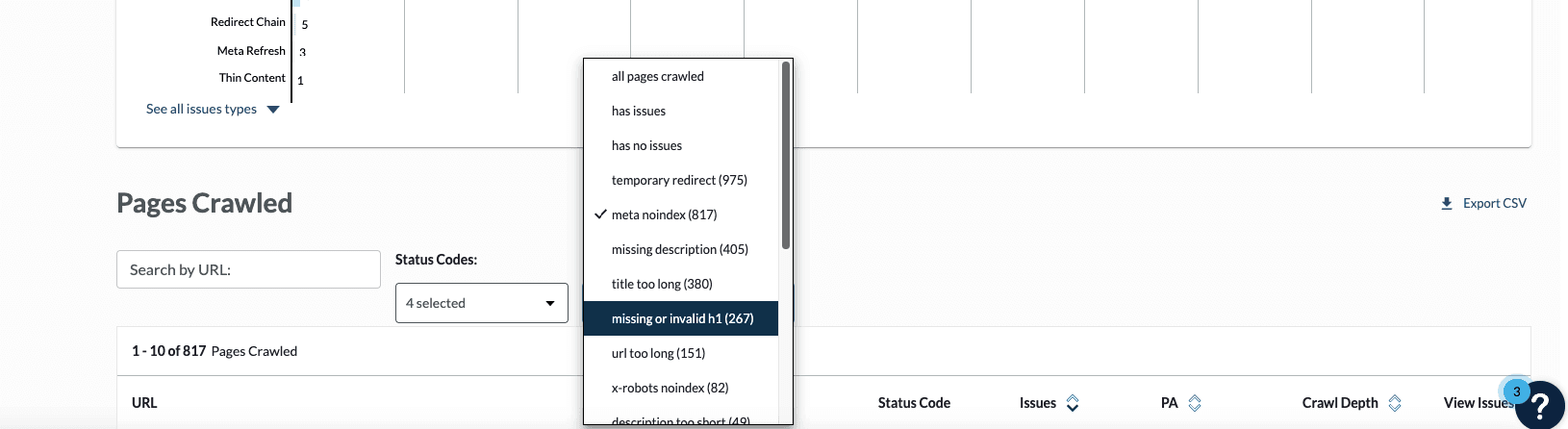
Task: Select 'all pages crawled' option
Action: pyautogui.click(x=658, y=77)
